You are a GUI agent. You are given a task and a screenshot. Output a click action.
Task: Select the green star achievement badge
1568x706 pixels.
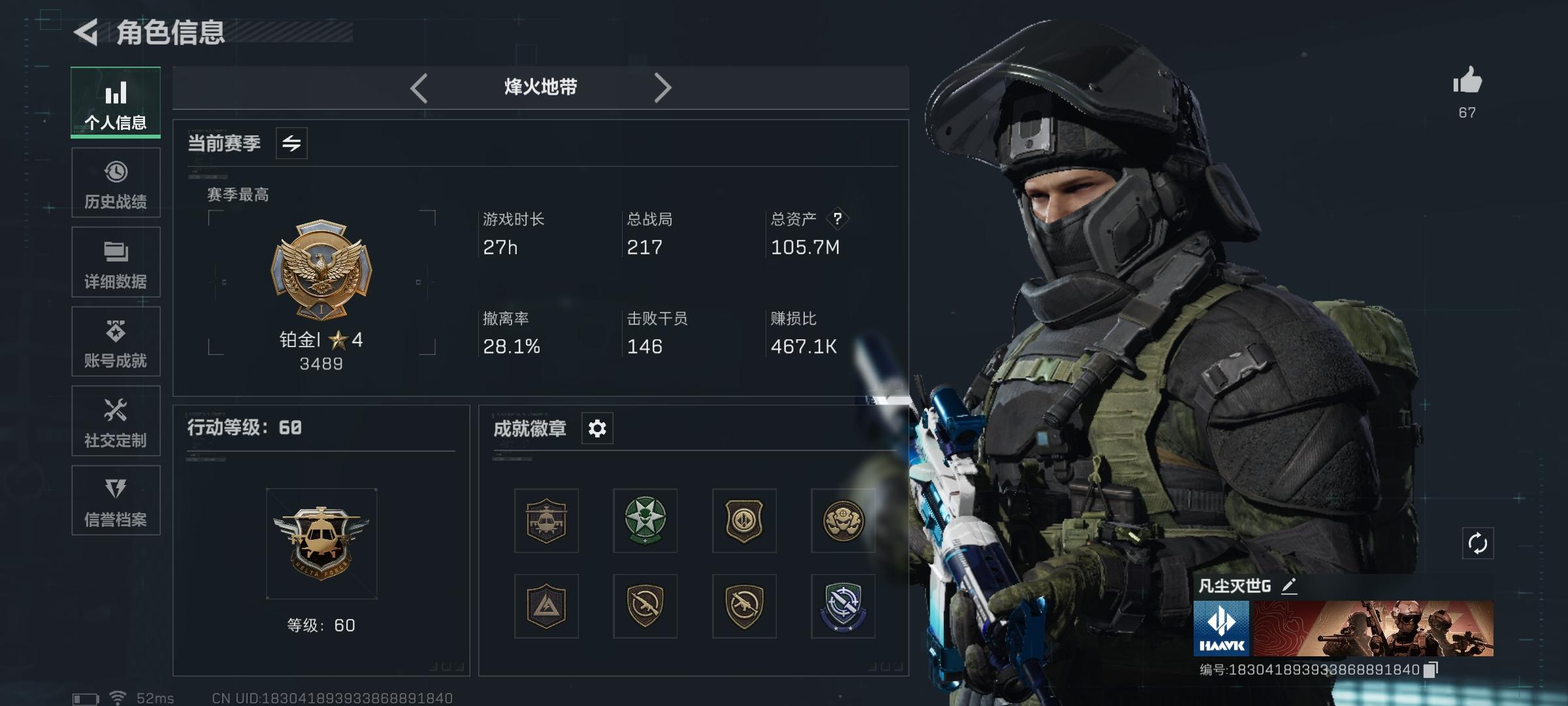(x=645, y=521)
